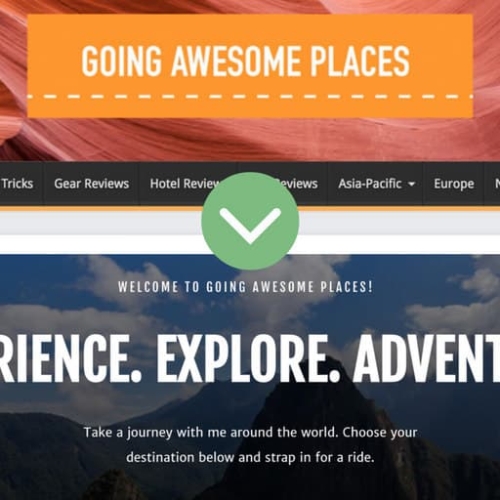Click the ADVENT headline word at the right
The width and height of the screenshot is (500, 500).
click(427, 358)
